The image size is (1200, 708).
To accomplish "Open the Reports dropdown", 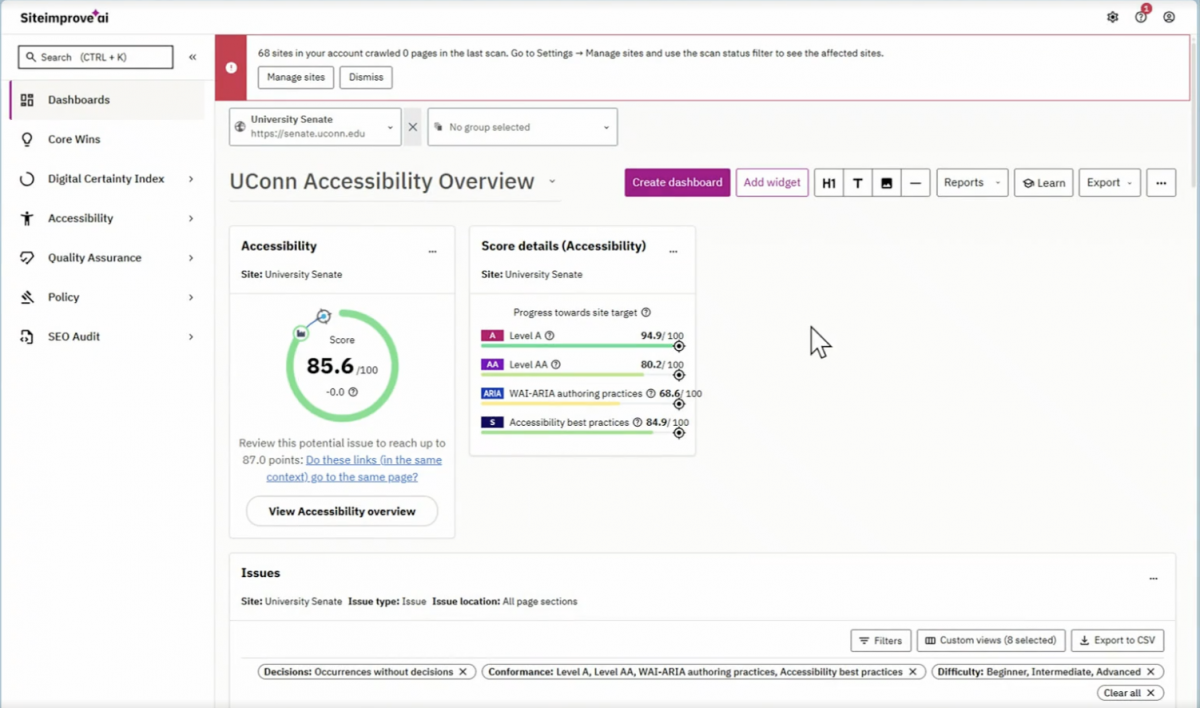I will click(x=972, y=183).
